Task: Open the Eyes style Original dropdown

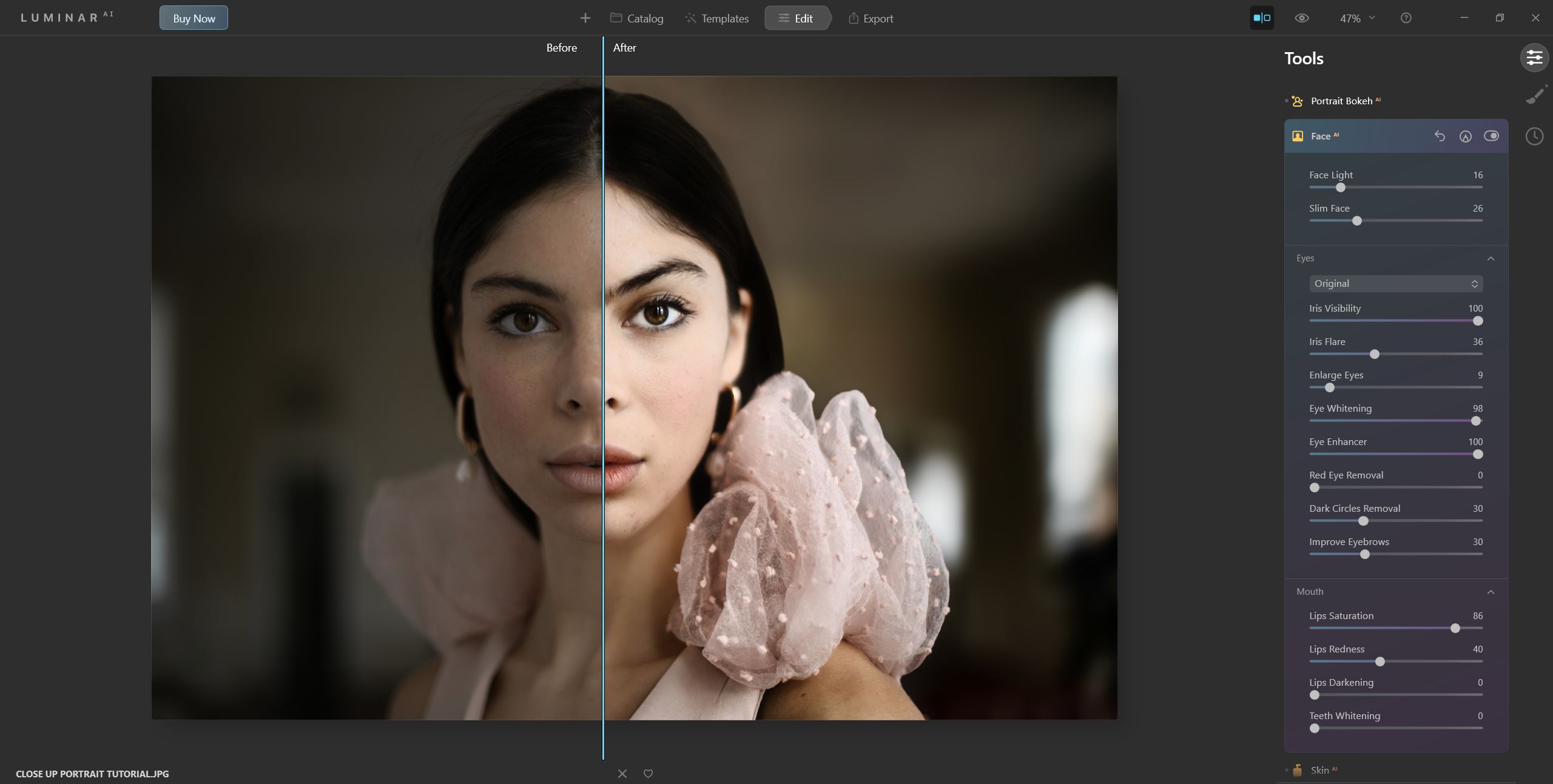Action: point(1395,283)
